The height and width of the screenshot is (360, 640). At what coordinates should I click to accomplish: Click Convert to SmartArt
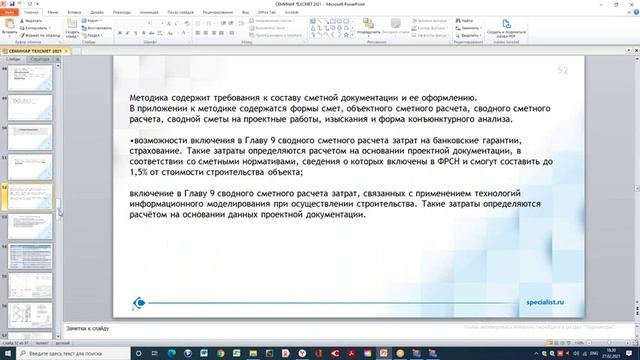pos(276,36)
